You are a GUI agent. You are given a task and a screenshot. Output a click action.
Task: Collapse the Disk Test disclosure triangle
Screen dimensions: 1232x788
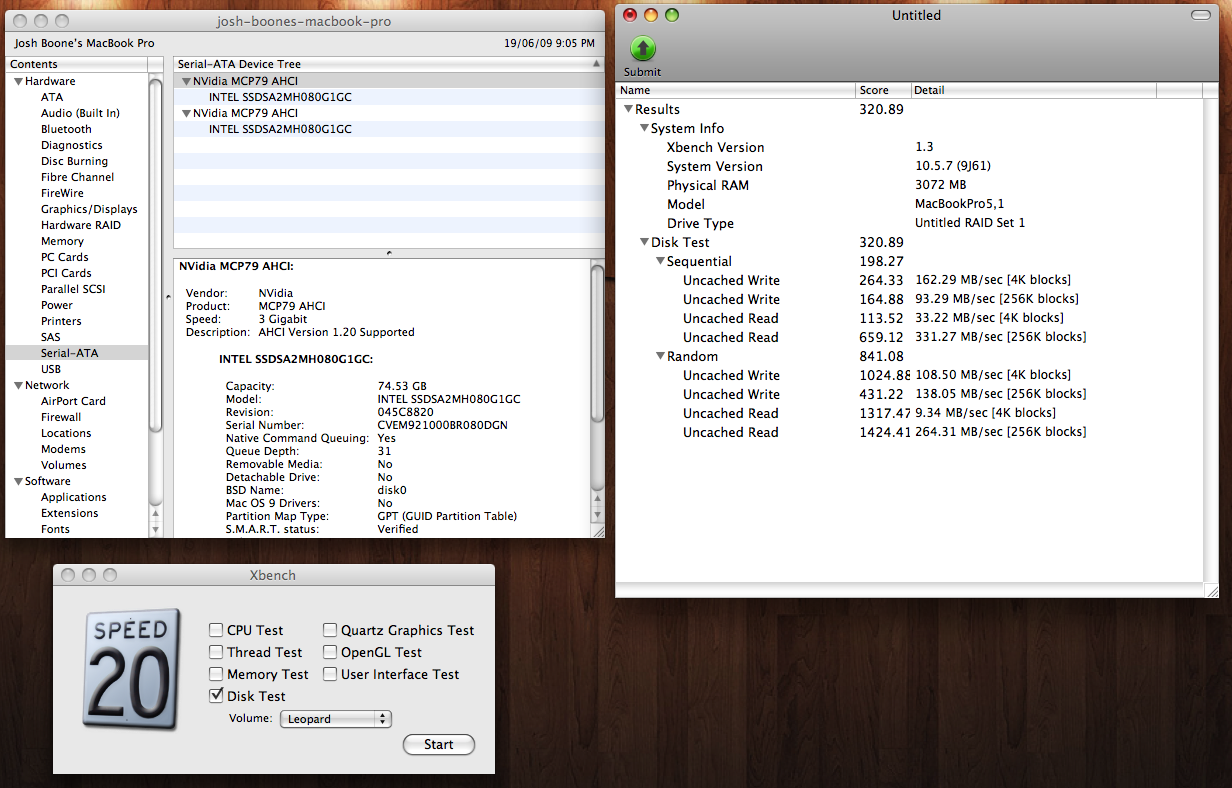point(644,242)
